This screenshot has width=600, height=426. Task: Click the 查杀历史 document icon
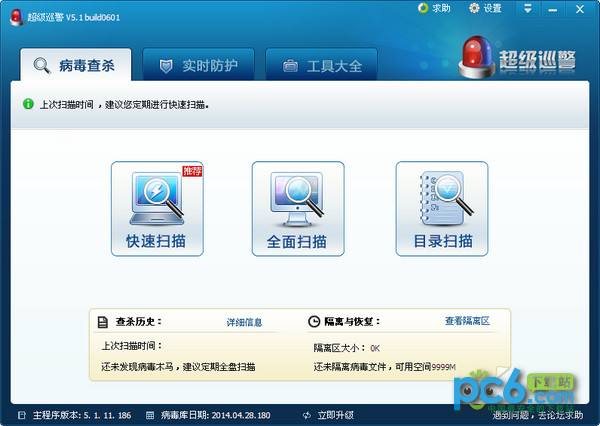[x=103, y=322]
